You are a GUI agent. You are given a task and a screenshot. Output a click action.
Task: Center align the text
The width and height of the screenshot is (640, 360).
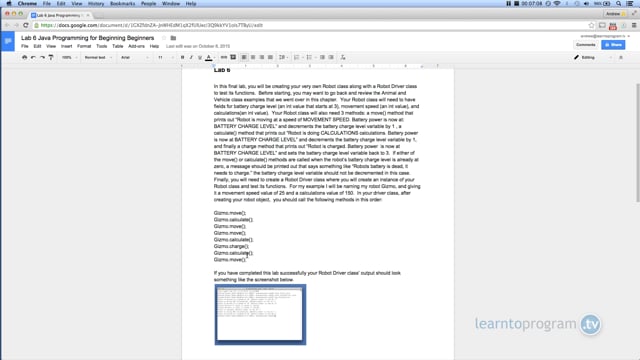(x=253, y=58)
